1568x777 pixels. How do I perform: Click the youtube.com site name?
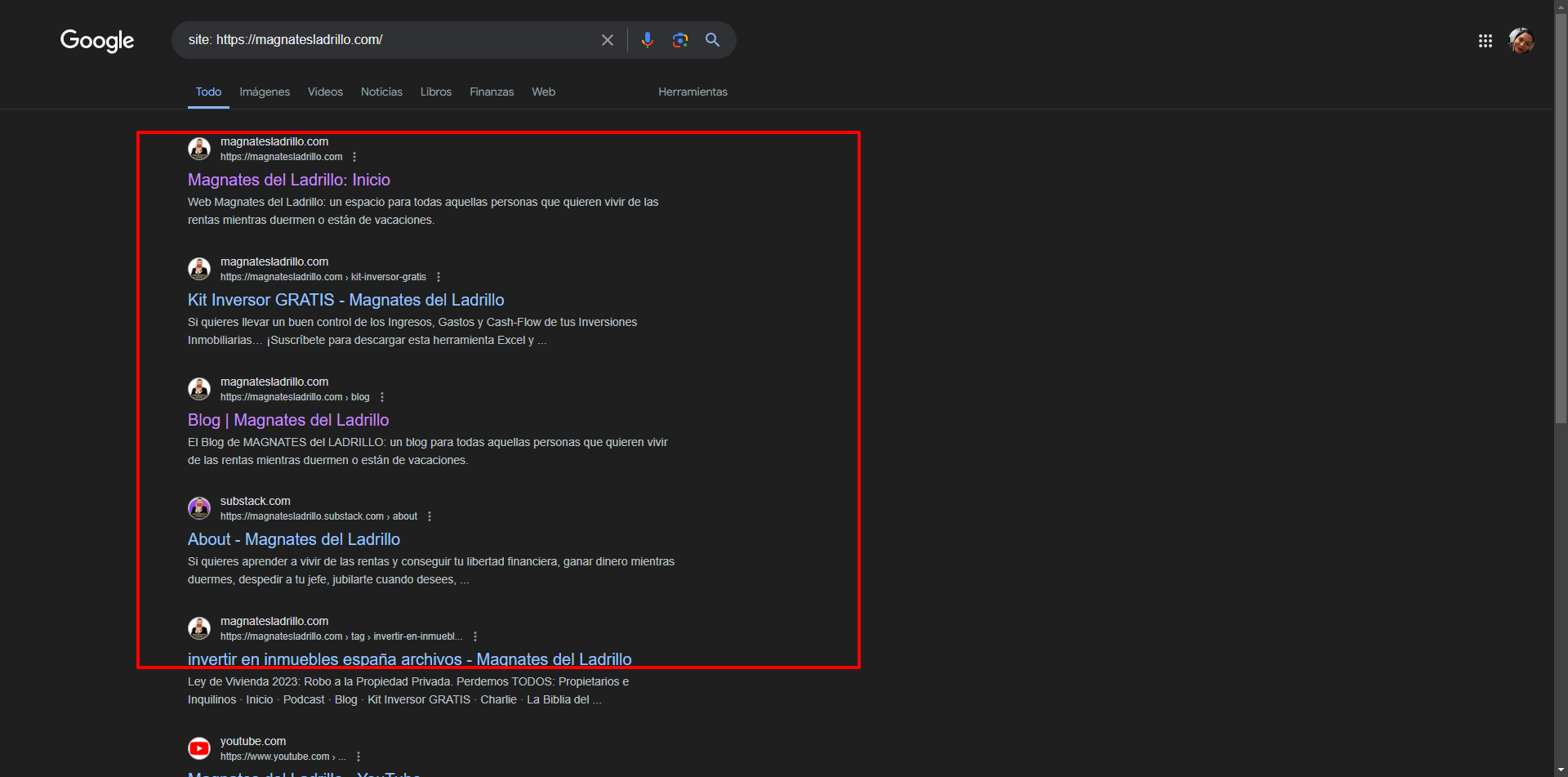coord(253,741)
